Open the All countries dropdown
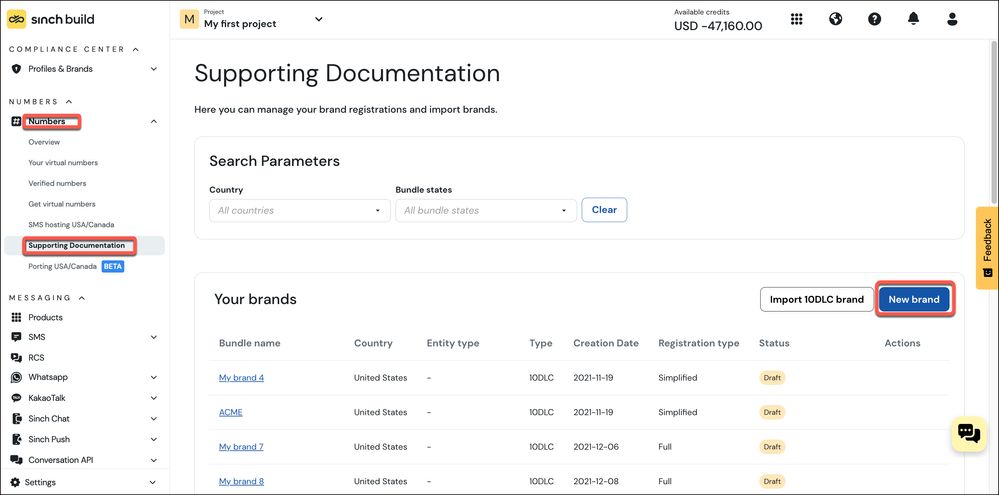This screenshot has height=495, width=999. click(x=299, y=210)
